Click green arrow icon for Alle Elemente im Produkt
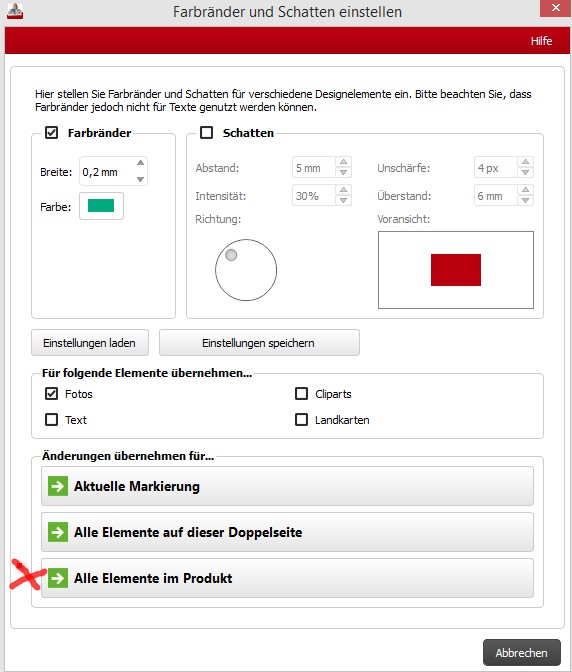 click(58, 578)
